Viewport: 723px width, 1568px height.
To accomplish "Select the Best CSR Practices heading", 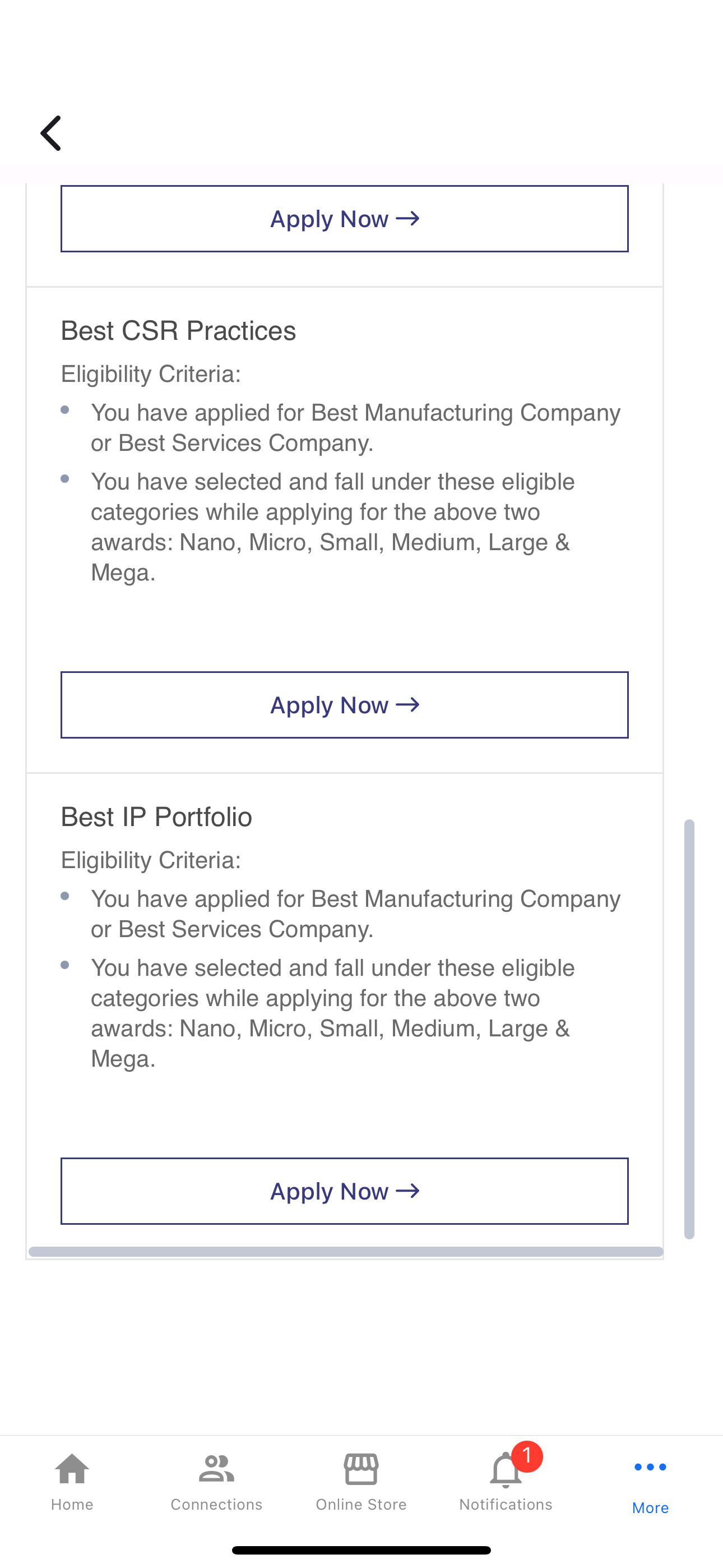I will click(178, 330).
